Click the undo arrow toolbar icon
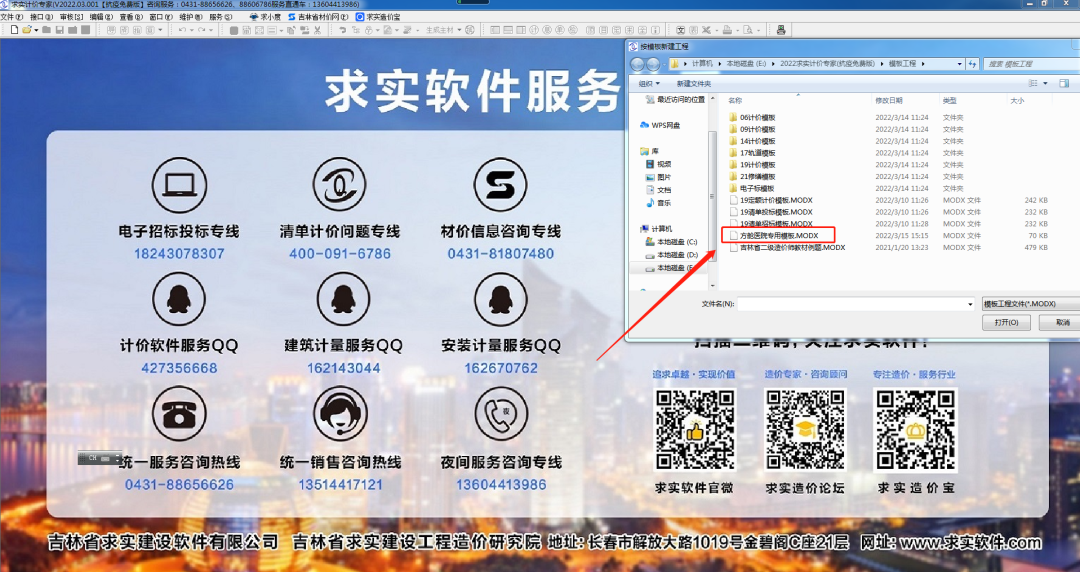This screenshot has width=1080, height=572. point(182,30)
